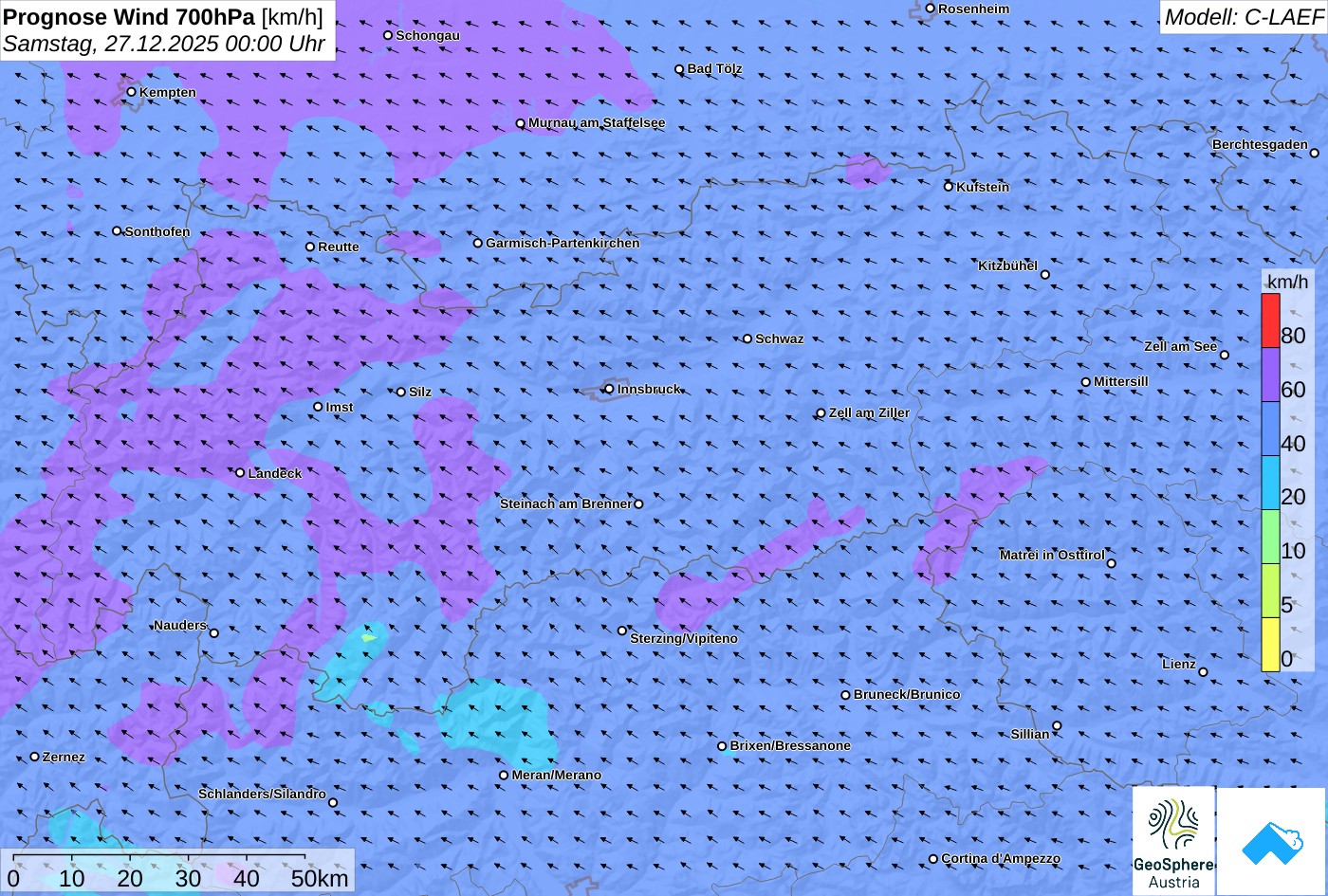The height and width of the screenshot is (896, 1328).
Task: Click the Bruneck/Brunico marker
Action: click(x=846, y=695)
